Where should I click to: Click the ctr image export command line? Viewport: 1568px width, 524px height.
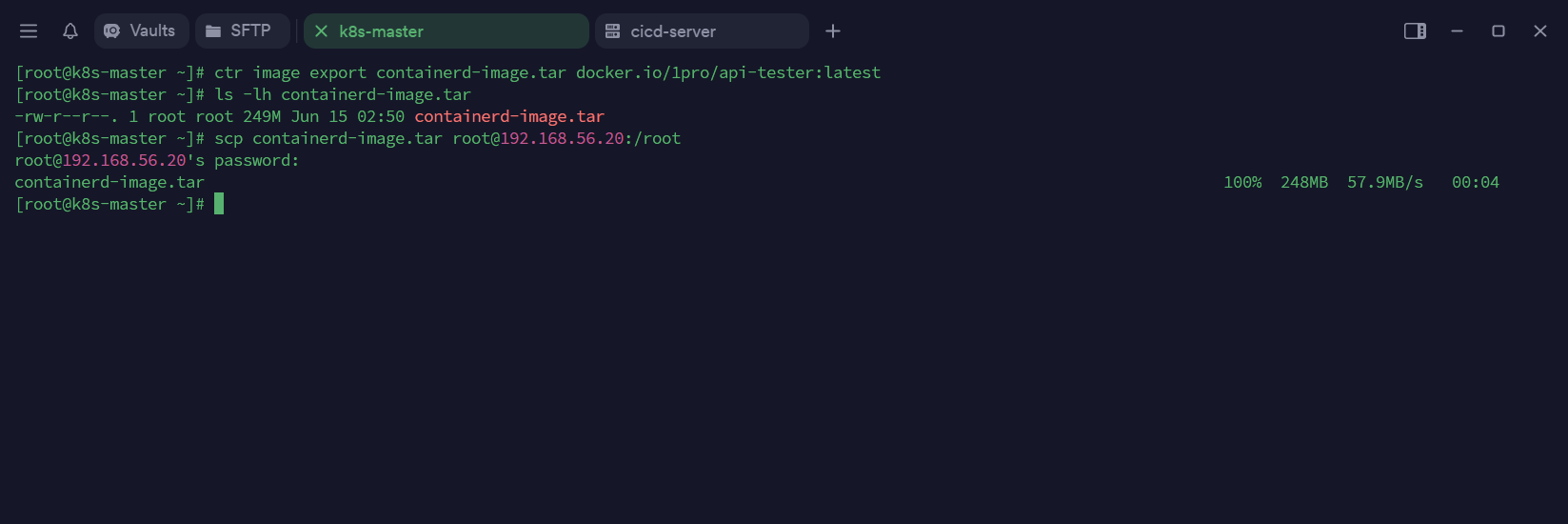547,72
